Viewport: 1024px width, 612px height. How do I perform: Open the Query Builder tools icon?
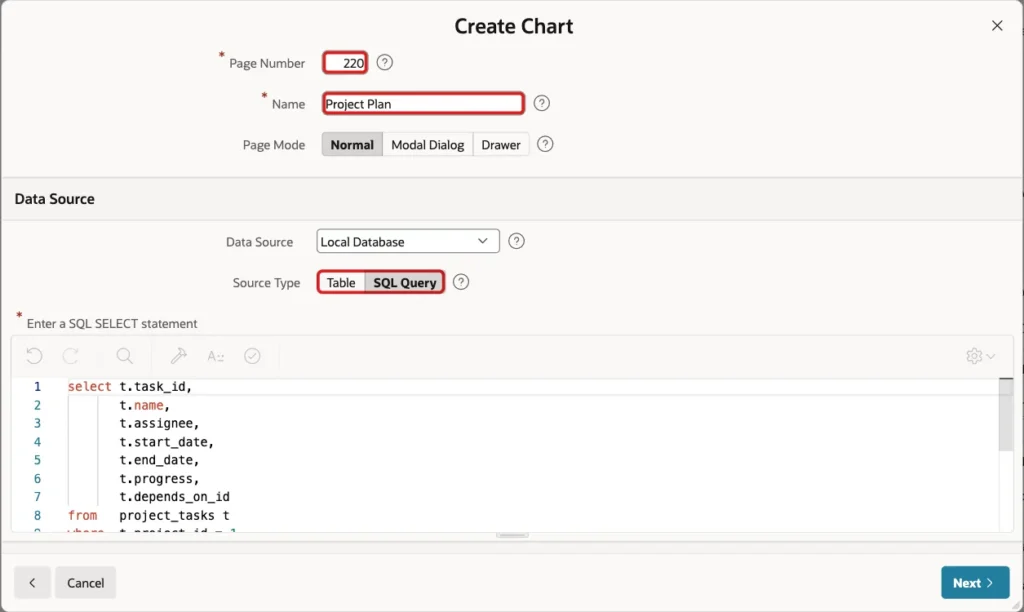coord(178,356)
